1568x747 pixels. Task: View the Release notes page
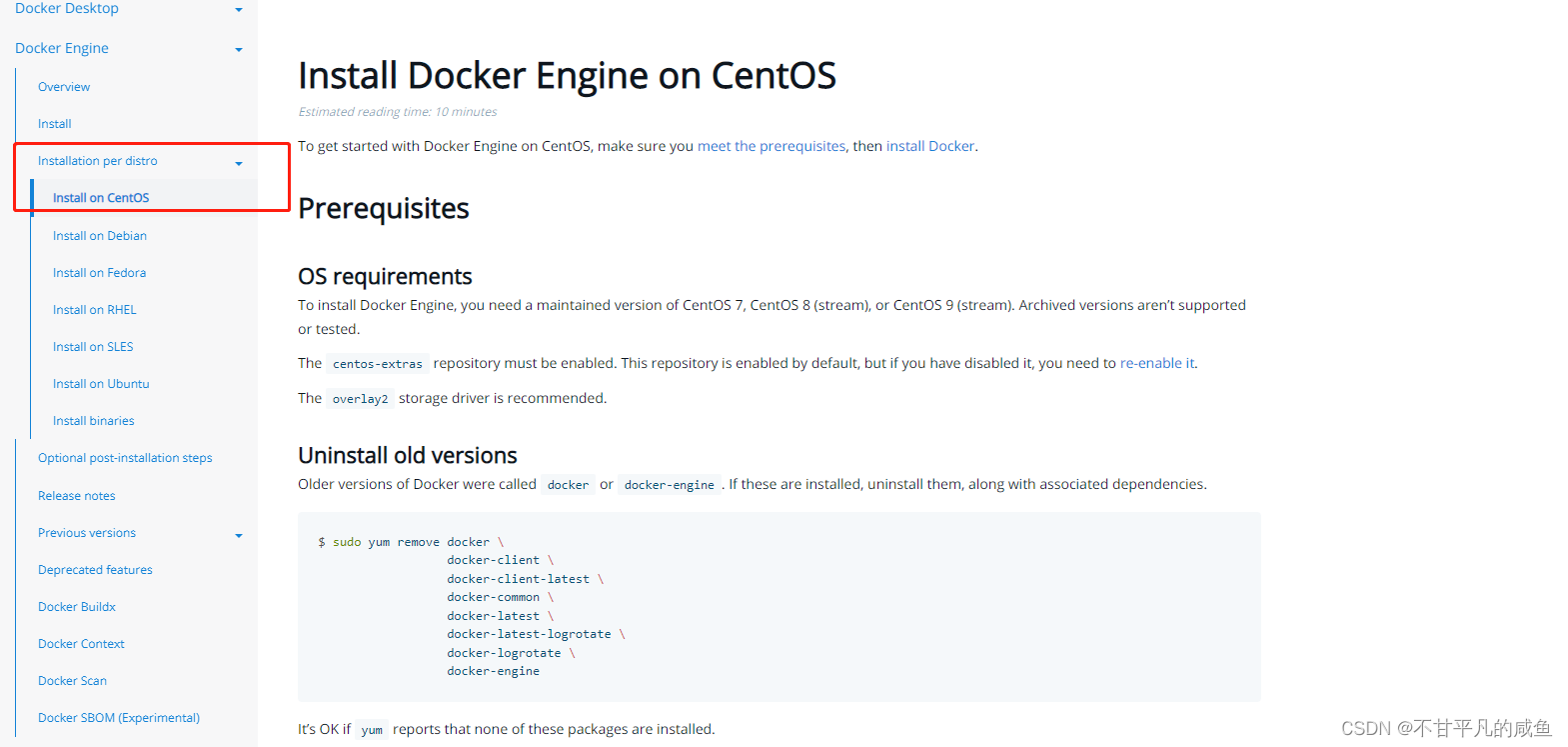coord(77,496)
